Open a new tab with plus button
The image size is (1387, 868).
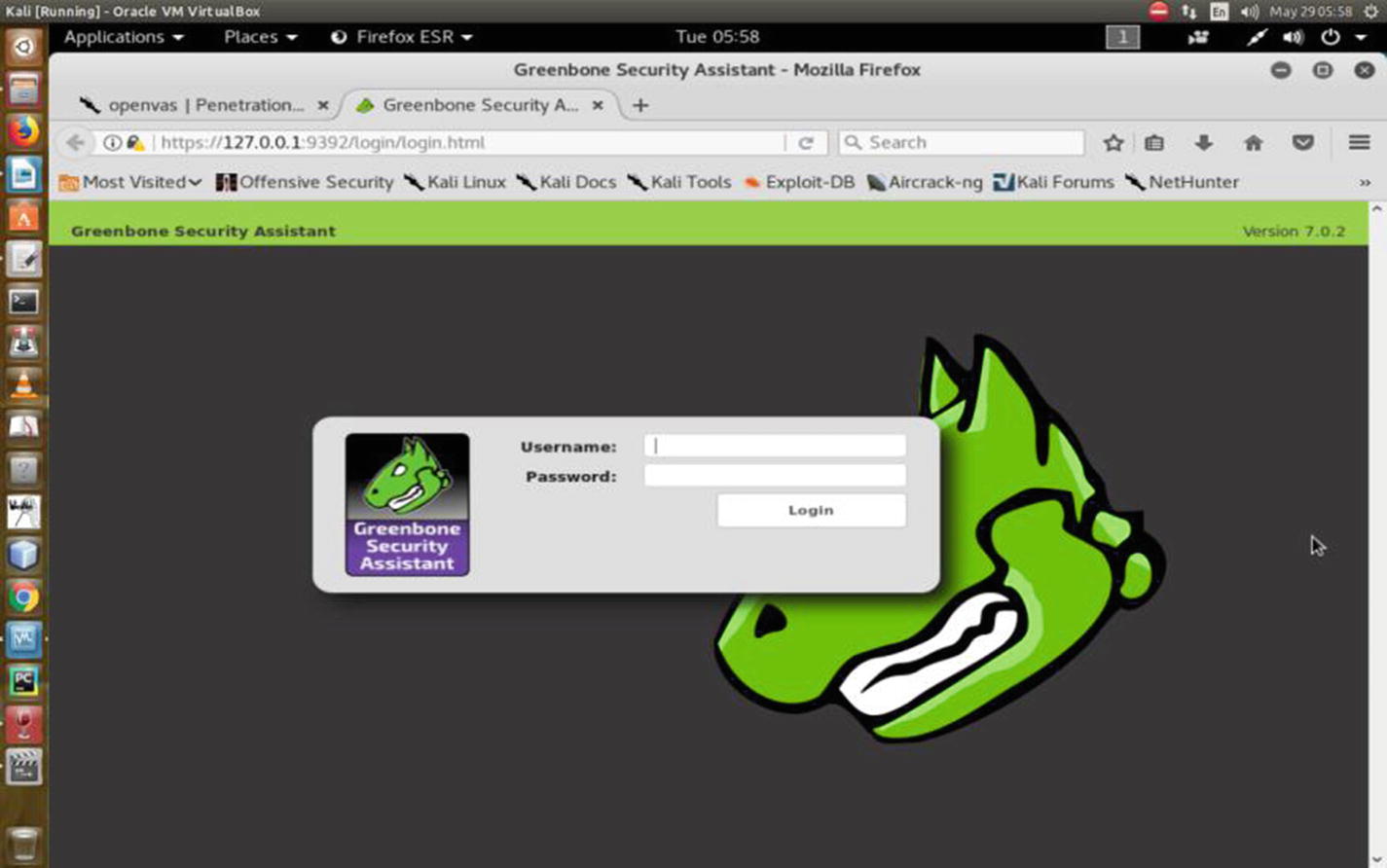[640, 105]
